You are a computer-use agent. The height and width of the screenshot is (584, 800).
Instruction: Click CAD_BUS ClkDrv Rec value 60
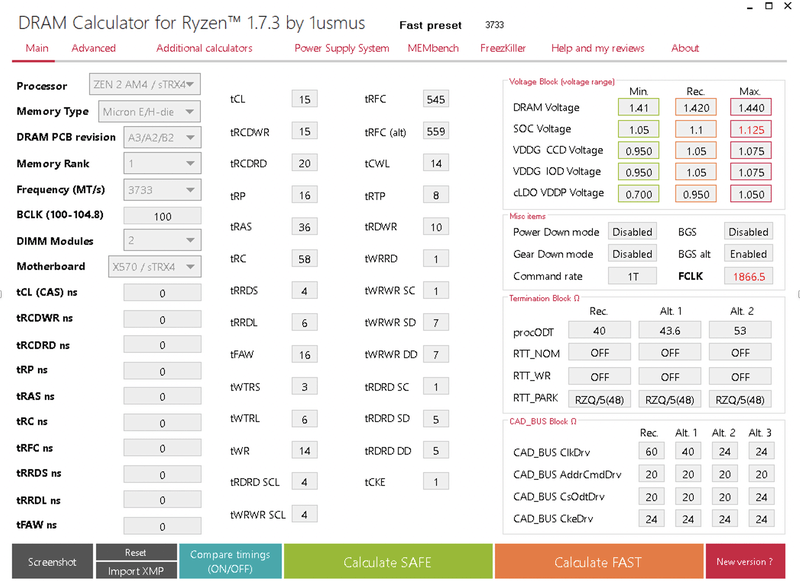tap(651, 452)
